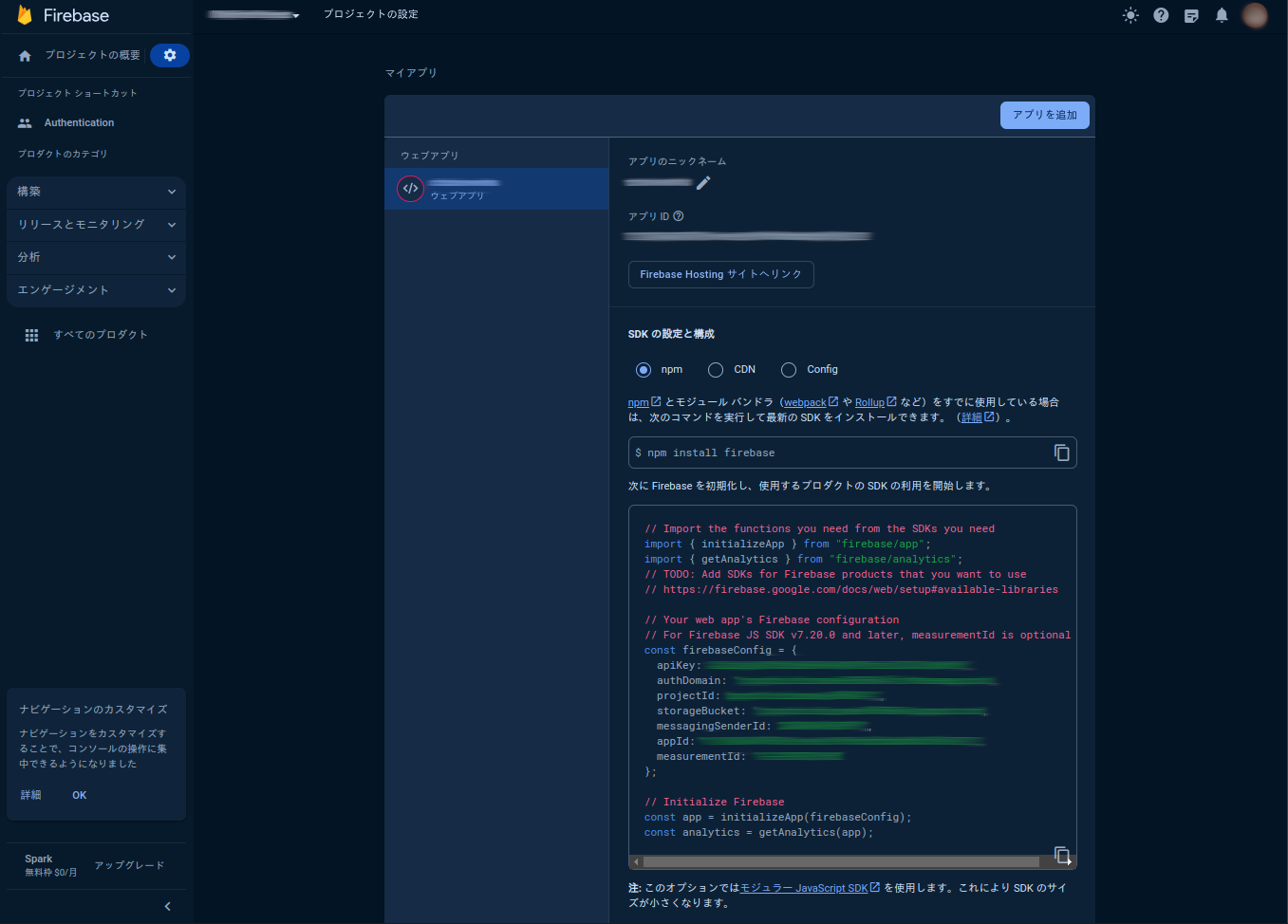Image resolution: width=1288 pixels, height=924 pixels.
Task: Select the npm radio option
Action: 643,369
